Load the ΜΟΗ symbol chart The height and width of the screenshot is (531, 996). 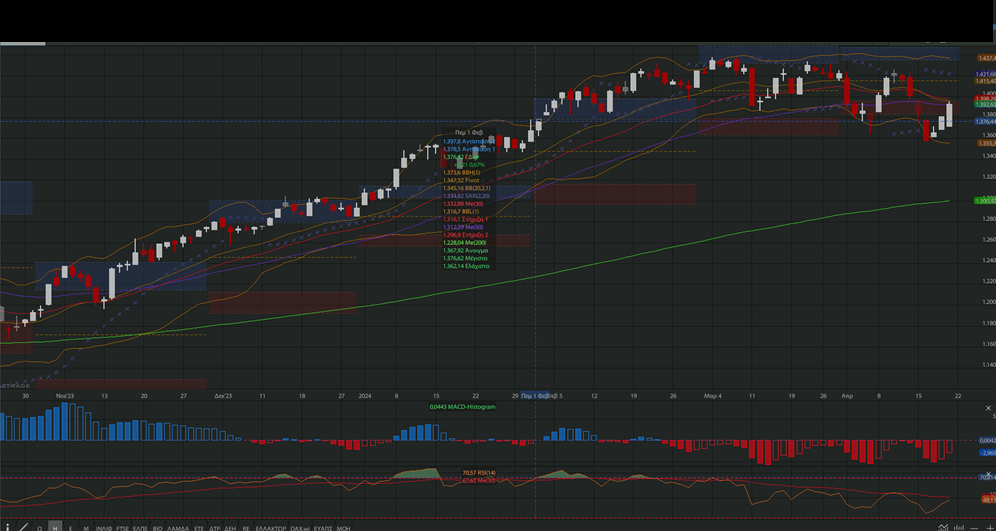coord(344,528)
